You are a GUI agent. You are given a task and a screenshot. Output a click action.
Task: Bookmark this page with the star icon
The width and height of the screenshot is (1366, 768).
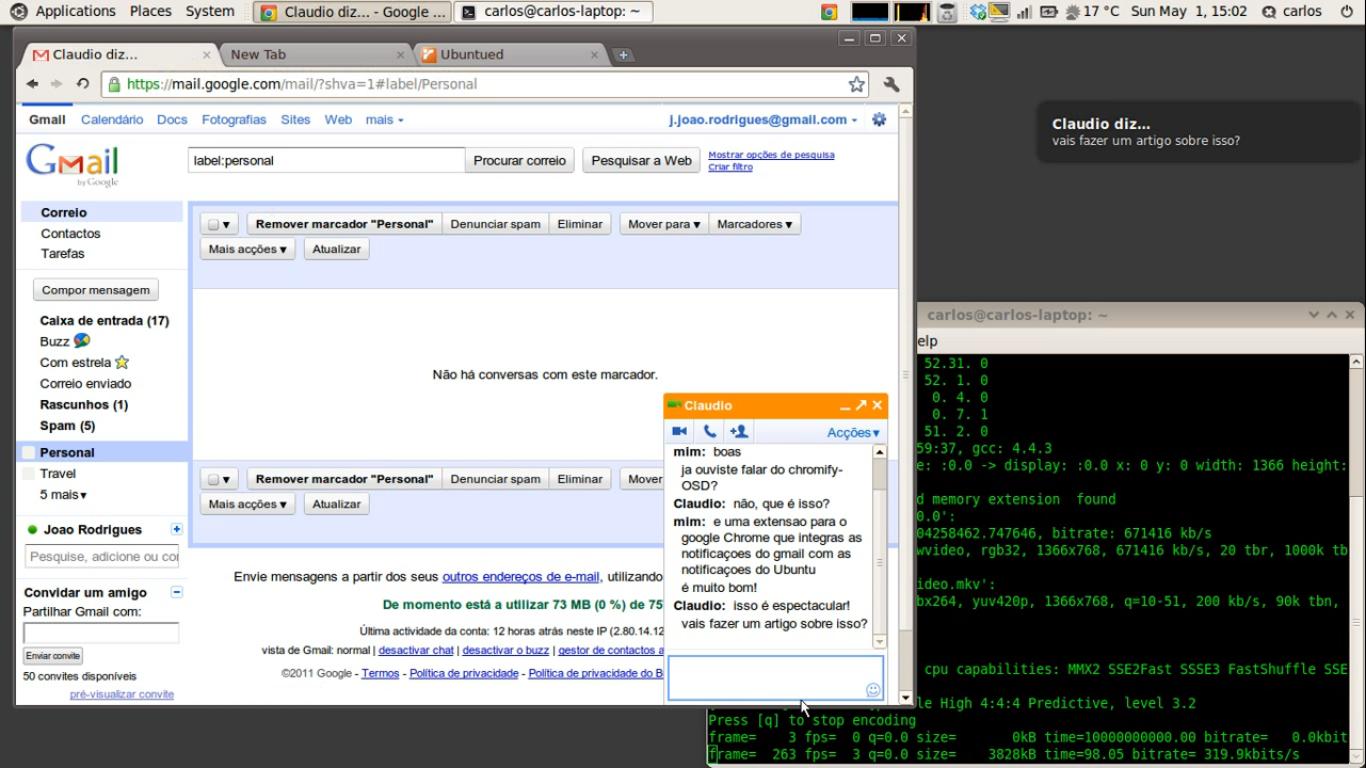coord(857,84)
